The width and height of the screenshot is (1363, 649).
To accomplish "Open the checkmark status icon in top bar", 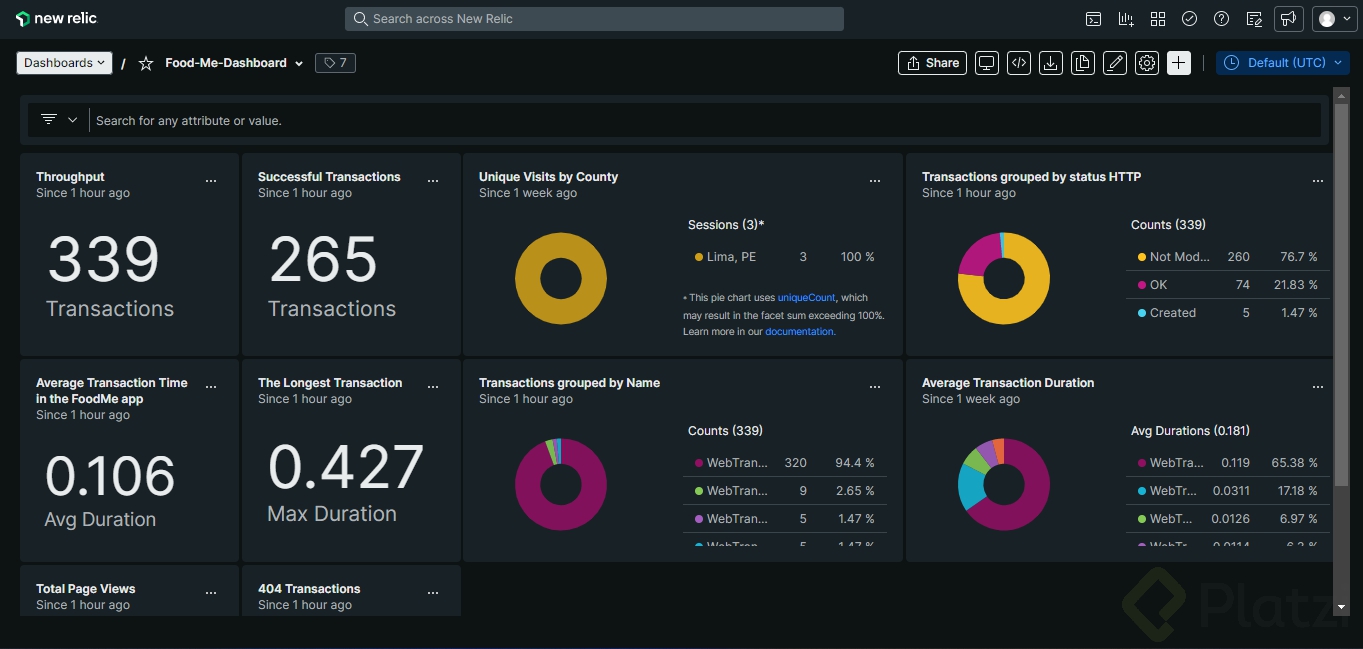I will [x=1190, y=19].
